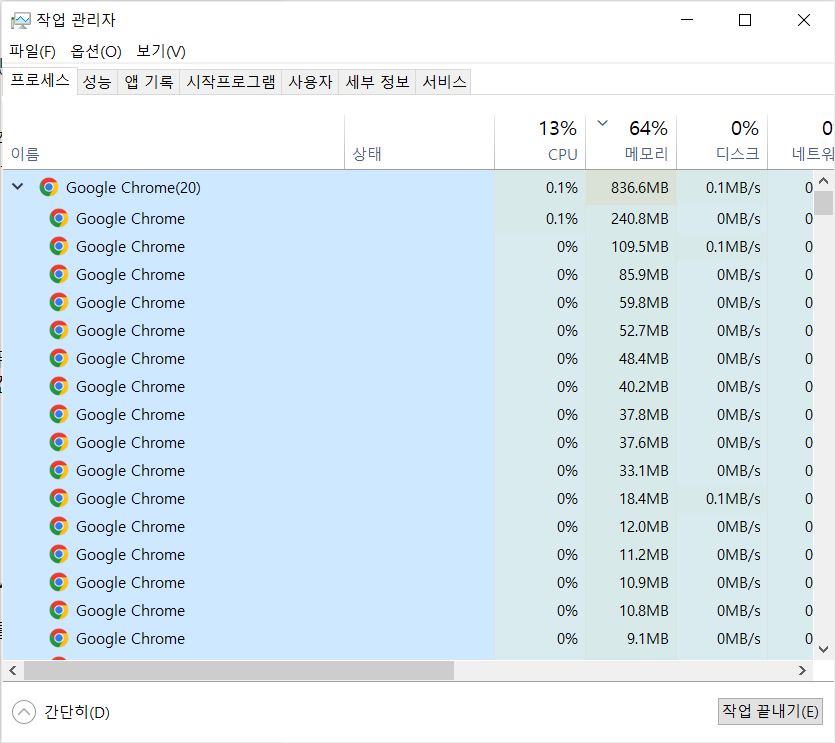Click the horizontal scrollbar right arrow
This screenshot has height=743, width=835.
(x=803, y=671)
